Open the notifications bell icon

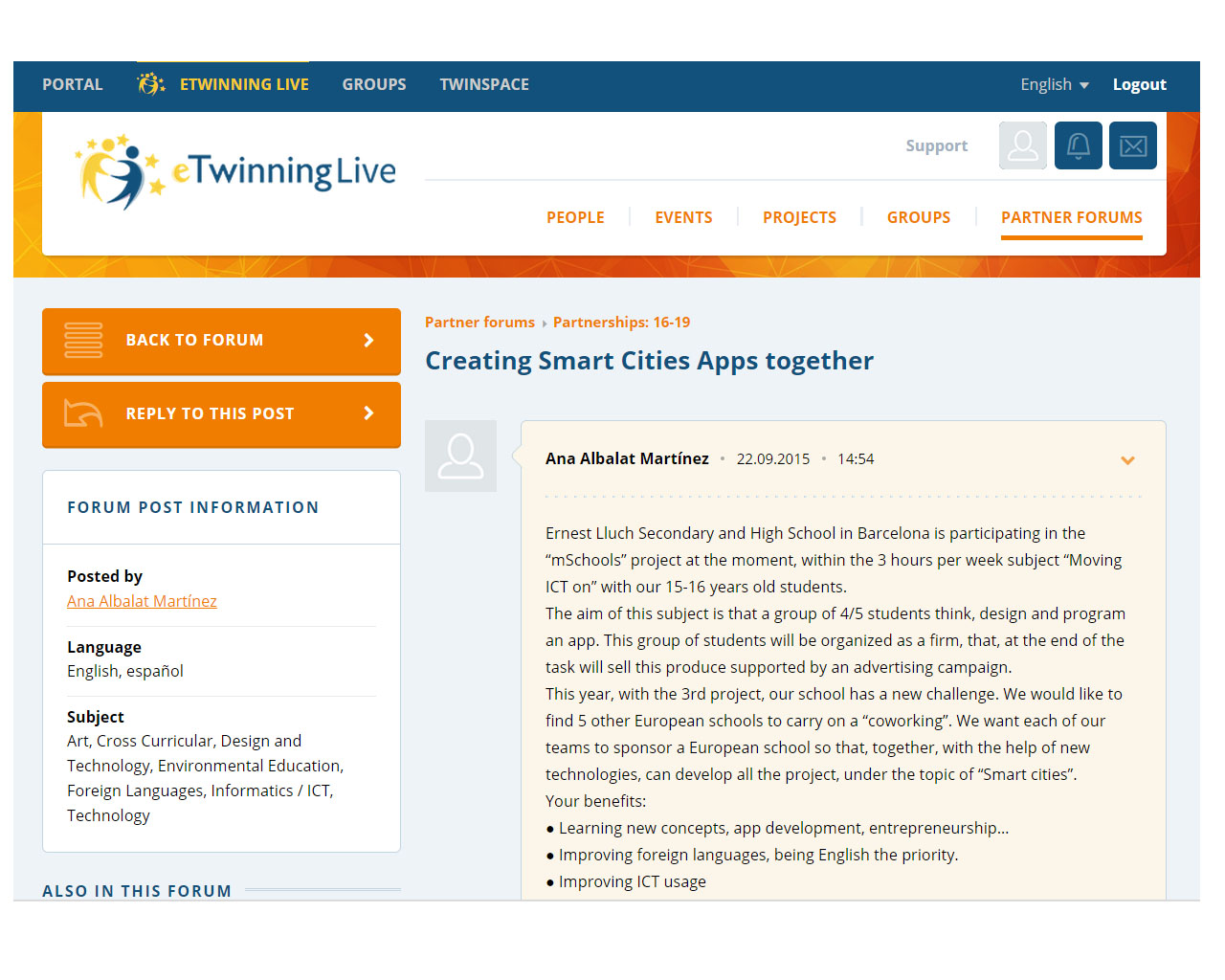pos(1079,145)
